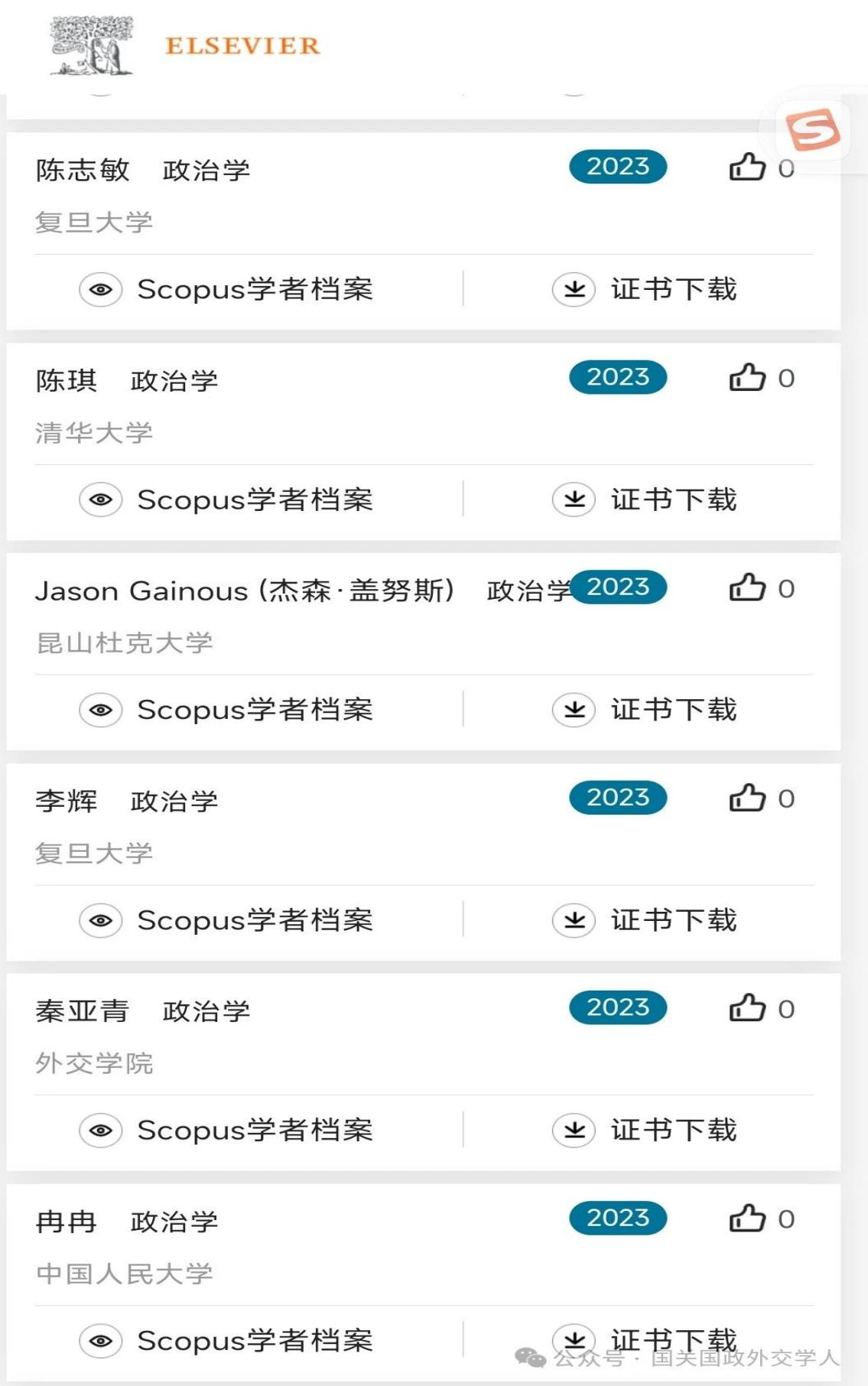This screenshot has width=868, height=1386.
Task: Click eye icon for 陈志敏's Scopus profile
Action: point(101,290)
